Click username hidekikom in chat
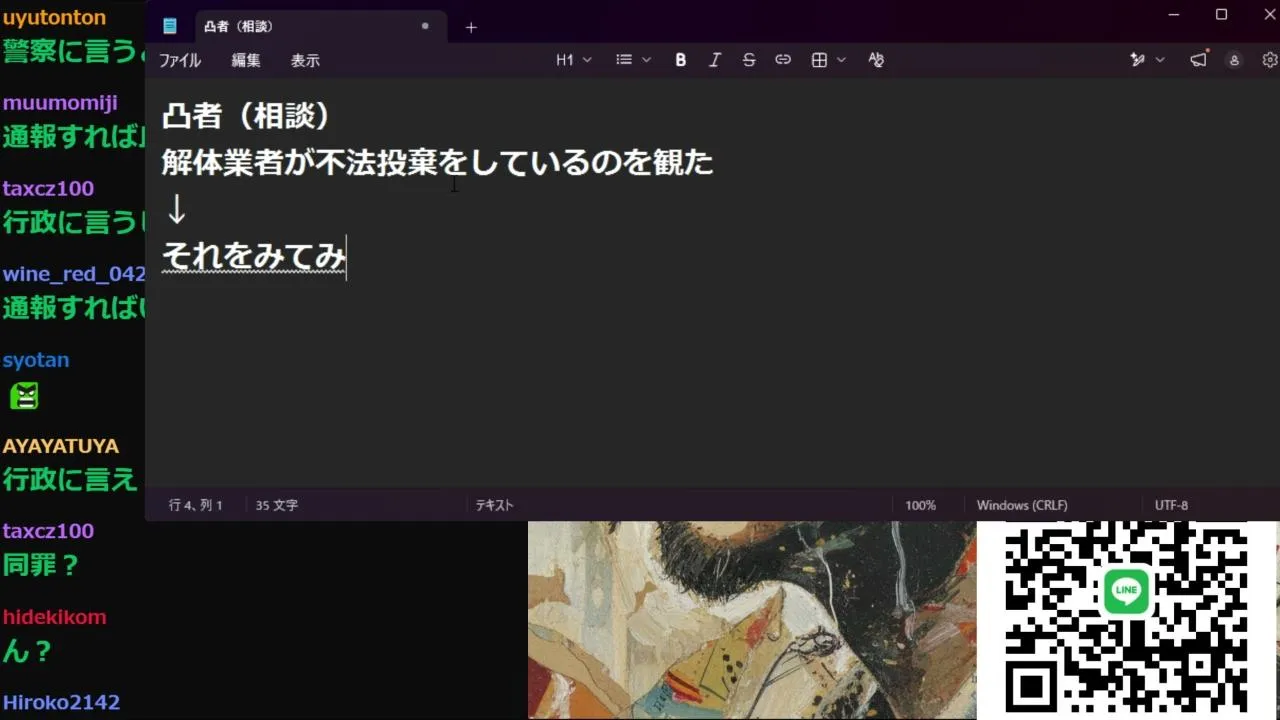Image resolution: width=1280 pixels, height=720 pixels. click(54, 617)
